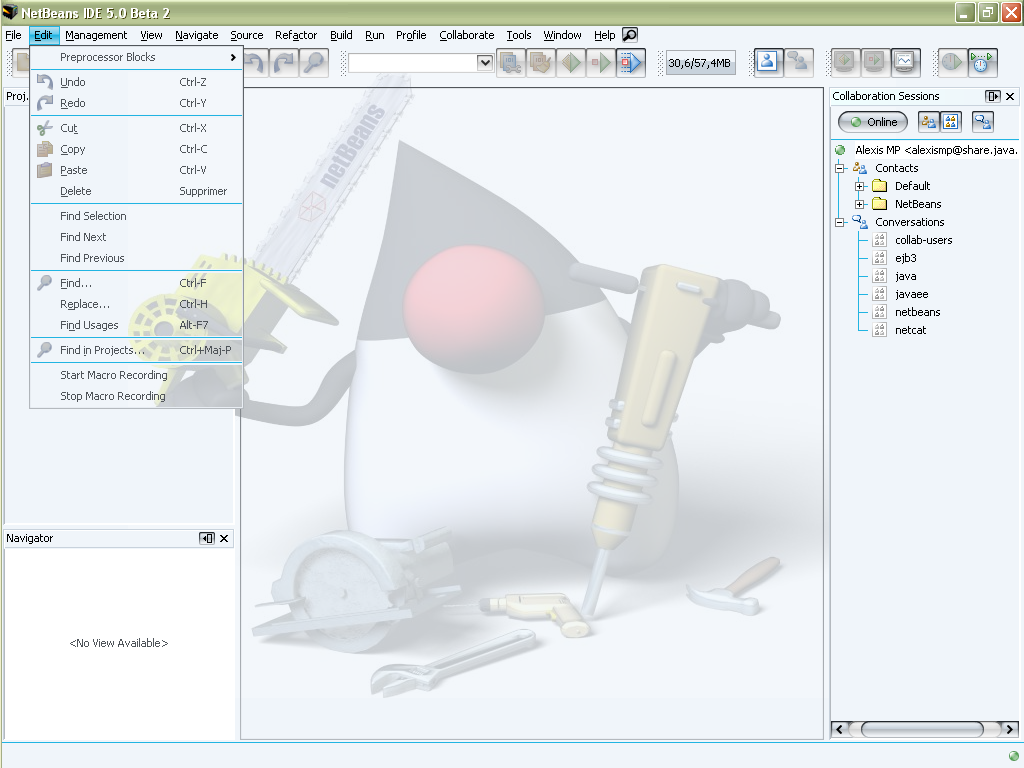Choose Find Previous menu entry
1024x768 pixels.
(x=136, y=257)
